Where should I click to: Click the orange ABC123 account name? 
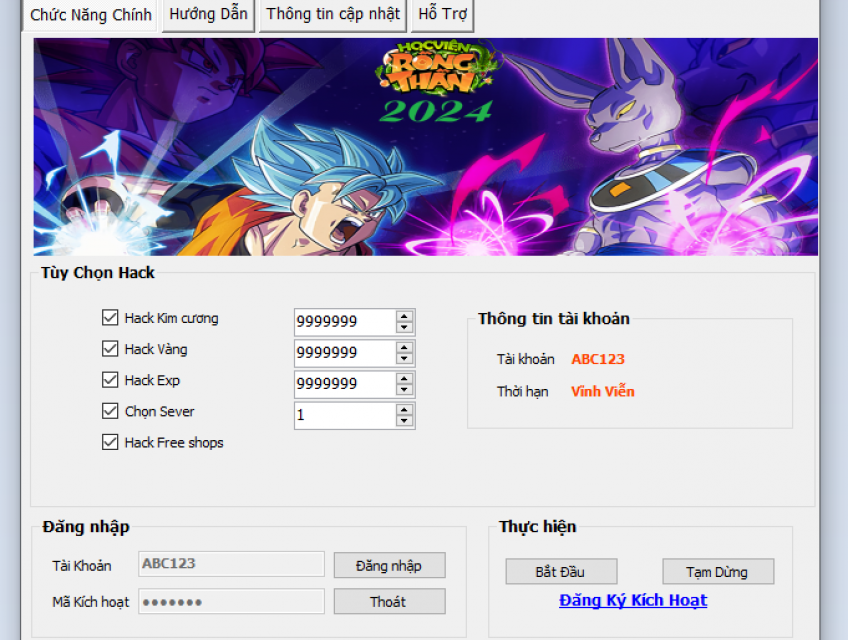tap(598, 359)
